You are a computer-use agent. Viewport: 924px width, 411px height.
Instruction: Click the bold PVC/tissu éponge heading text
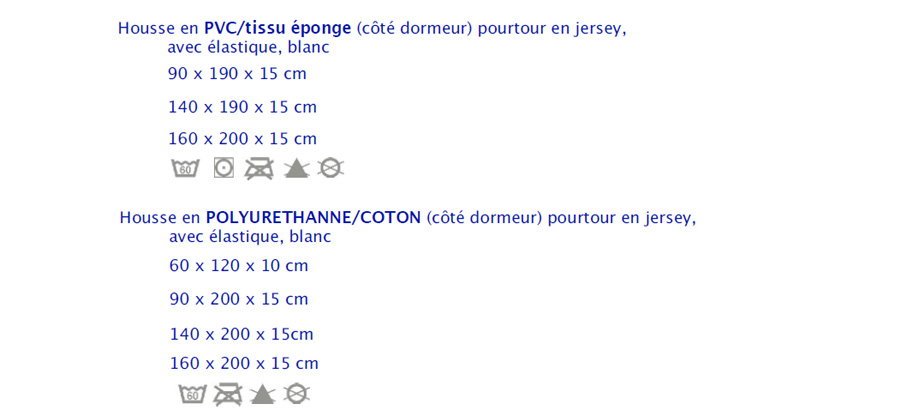point(278,29)
